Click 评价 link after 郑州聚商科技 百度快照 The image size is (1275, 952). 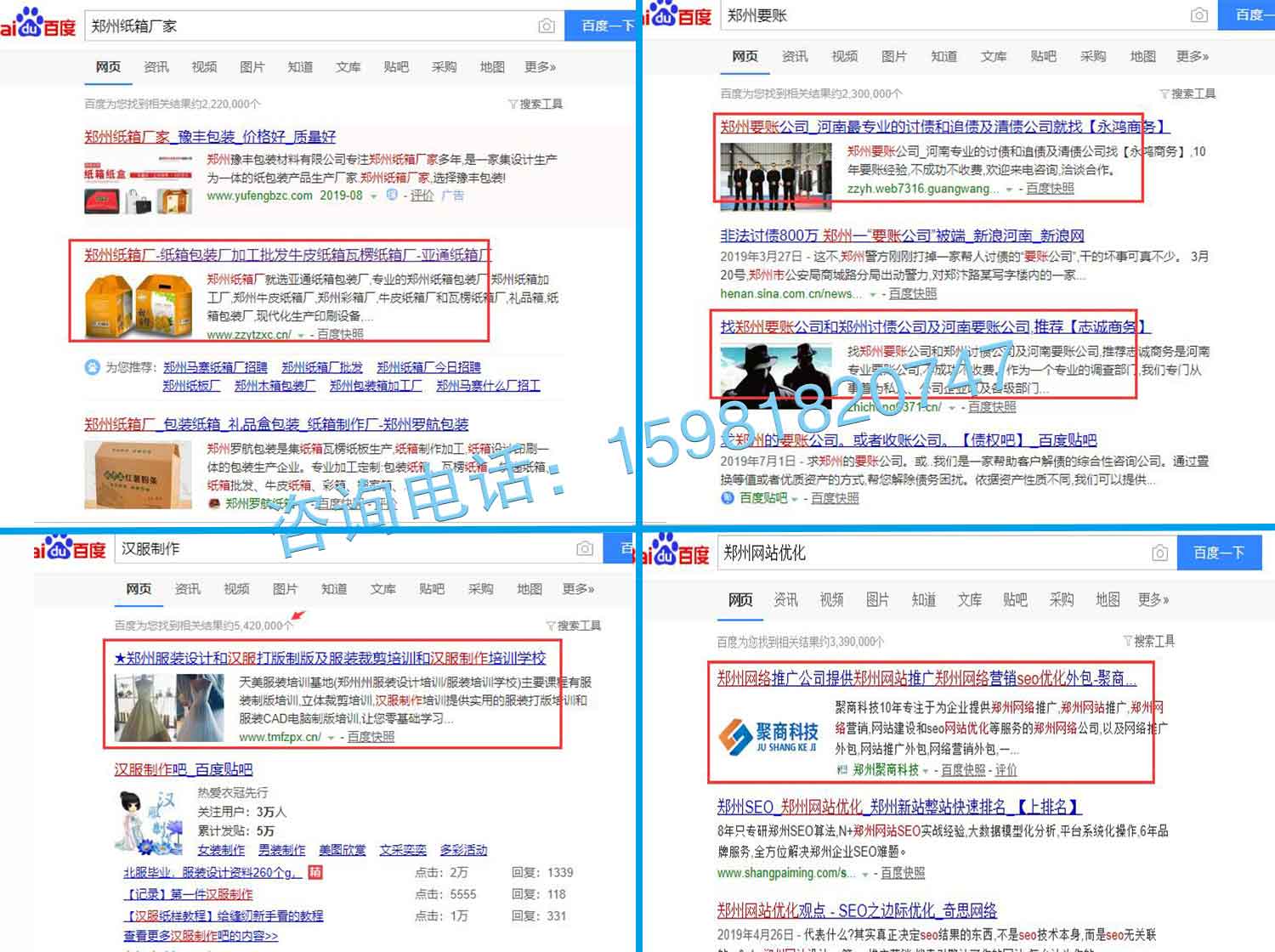coord(1006,770)
